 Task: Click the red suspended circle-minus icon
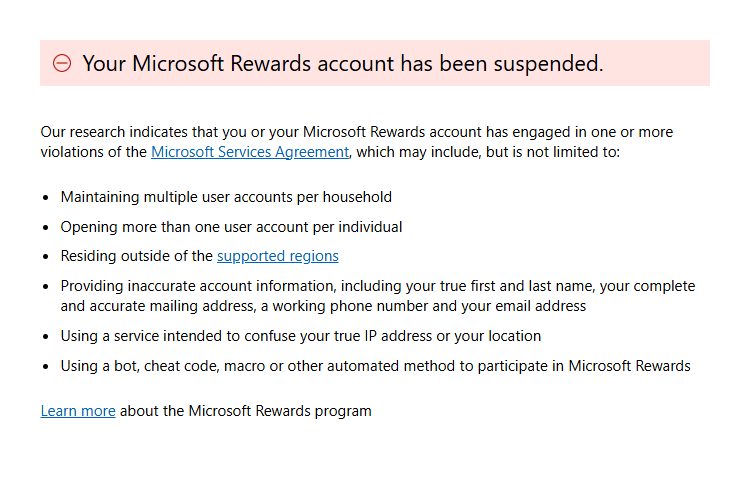62,64
